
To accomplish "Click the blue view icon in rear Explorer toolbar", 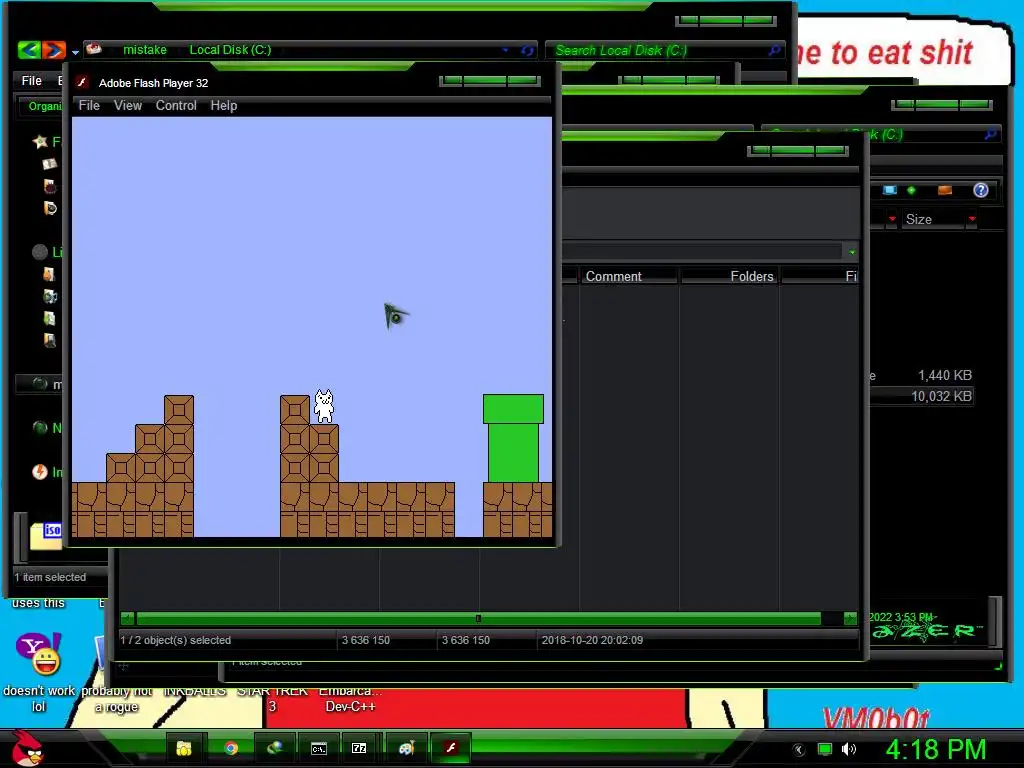I will pos(889,190).
